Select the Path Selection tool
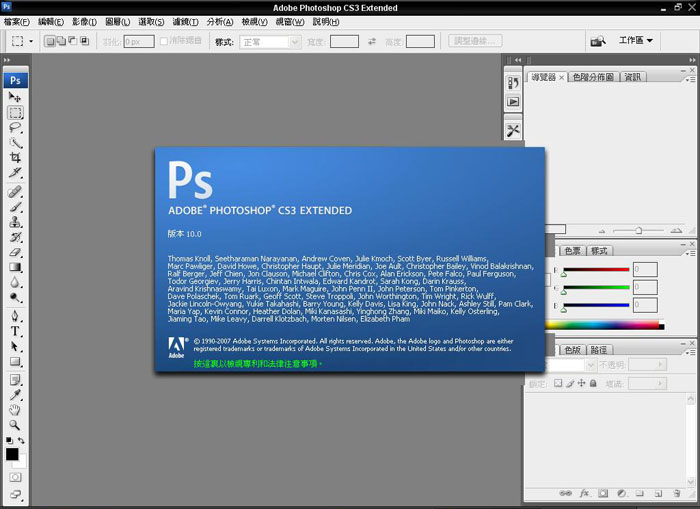The height and width of the screenshot is (509, 700). (15, 346)
